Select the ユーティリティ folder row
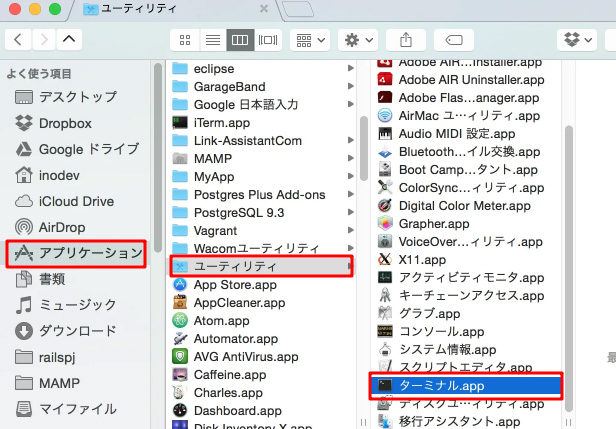616x429 pixels. pos(262,267)
